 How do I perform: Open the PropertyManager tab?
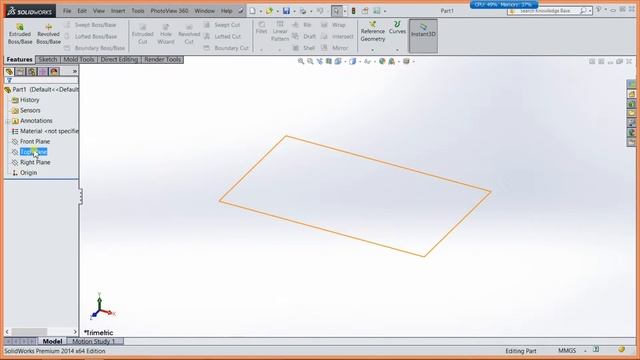(x=20, y=71)
